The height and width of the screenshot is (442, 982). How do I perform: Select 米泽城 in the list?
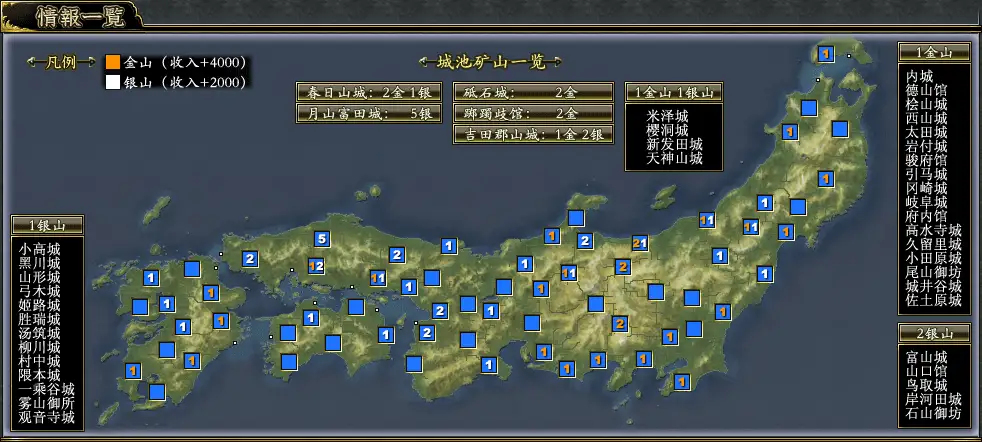click(667, 117)
